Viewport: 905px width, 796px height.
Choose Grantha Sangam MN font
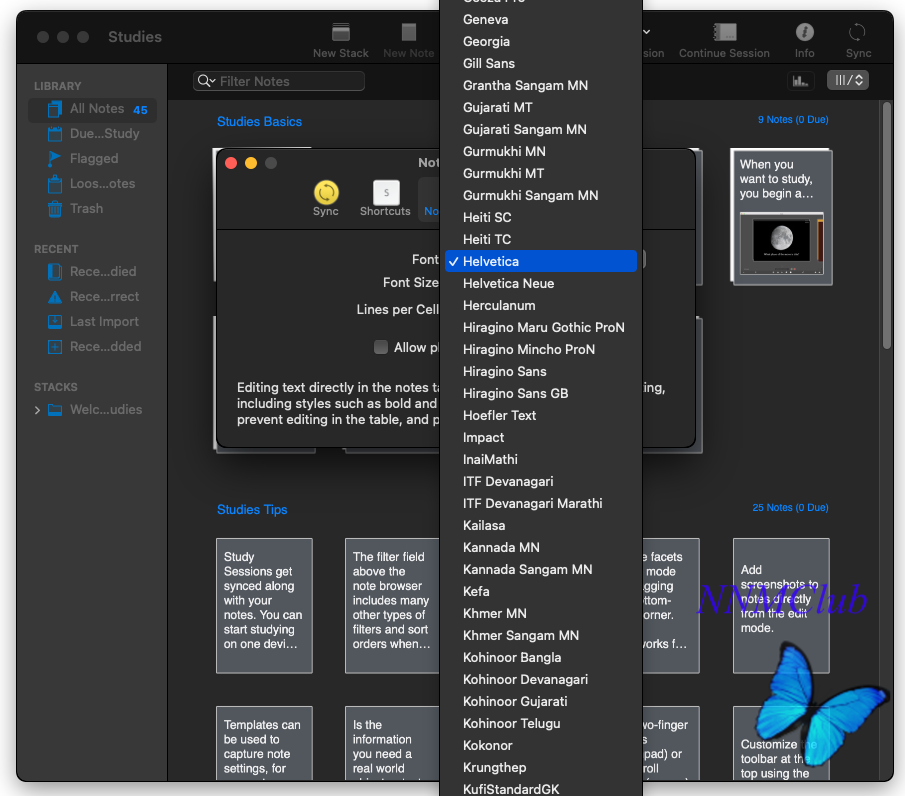pyautogui.click(x=541, y=85)
